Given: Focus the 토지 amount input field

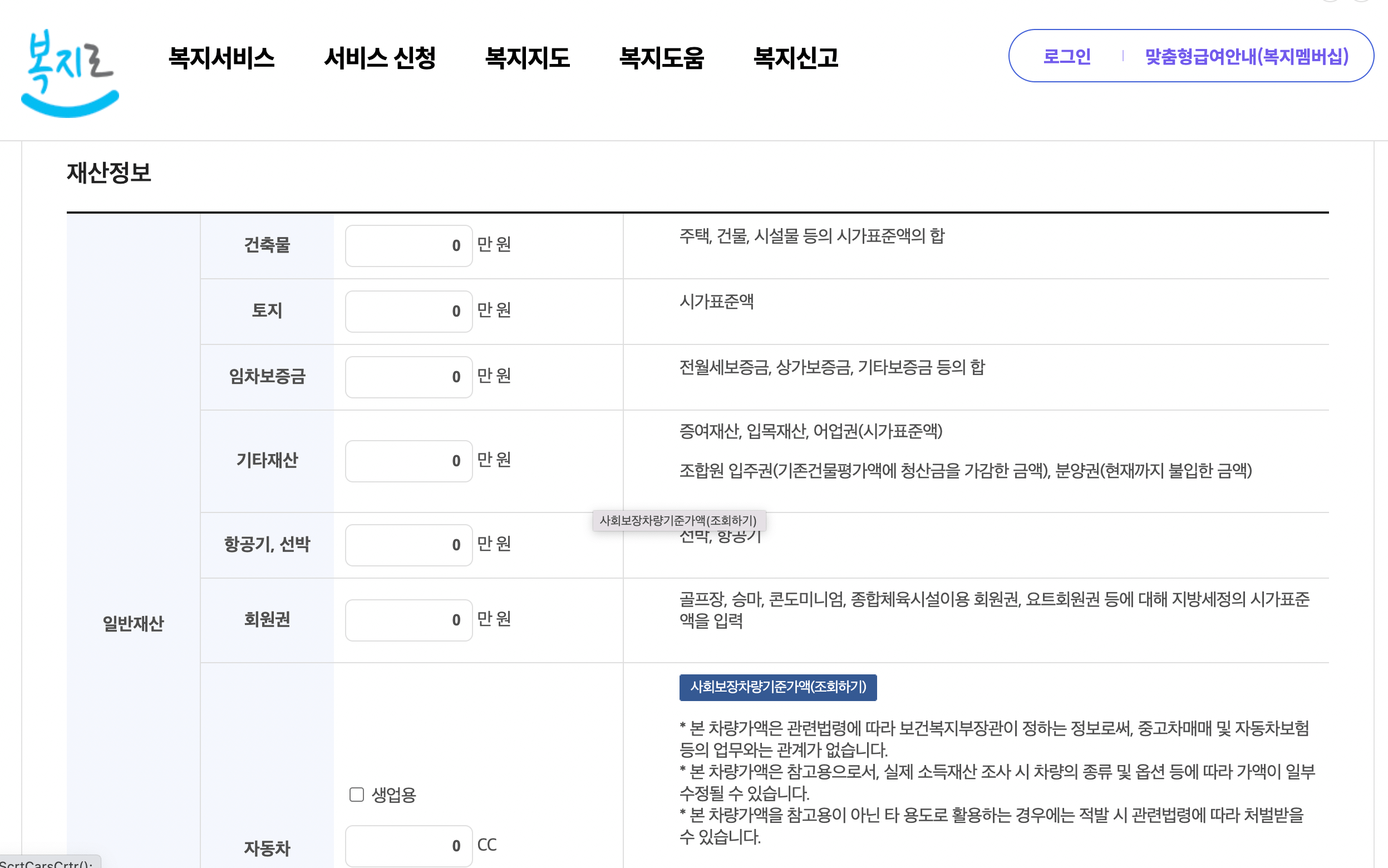Looking at the screenshot, I should click(x=408, y=311).
